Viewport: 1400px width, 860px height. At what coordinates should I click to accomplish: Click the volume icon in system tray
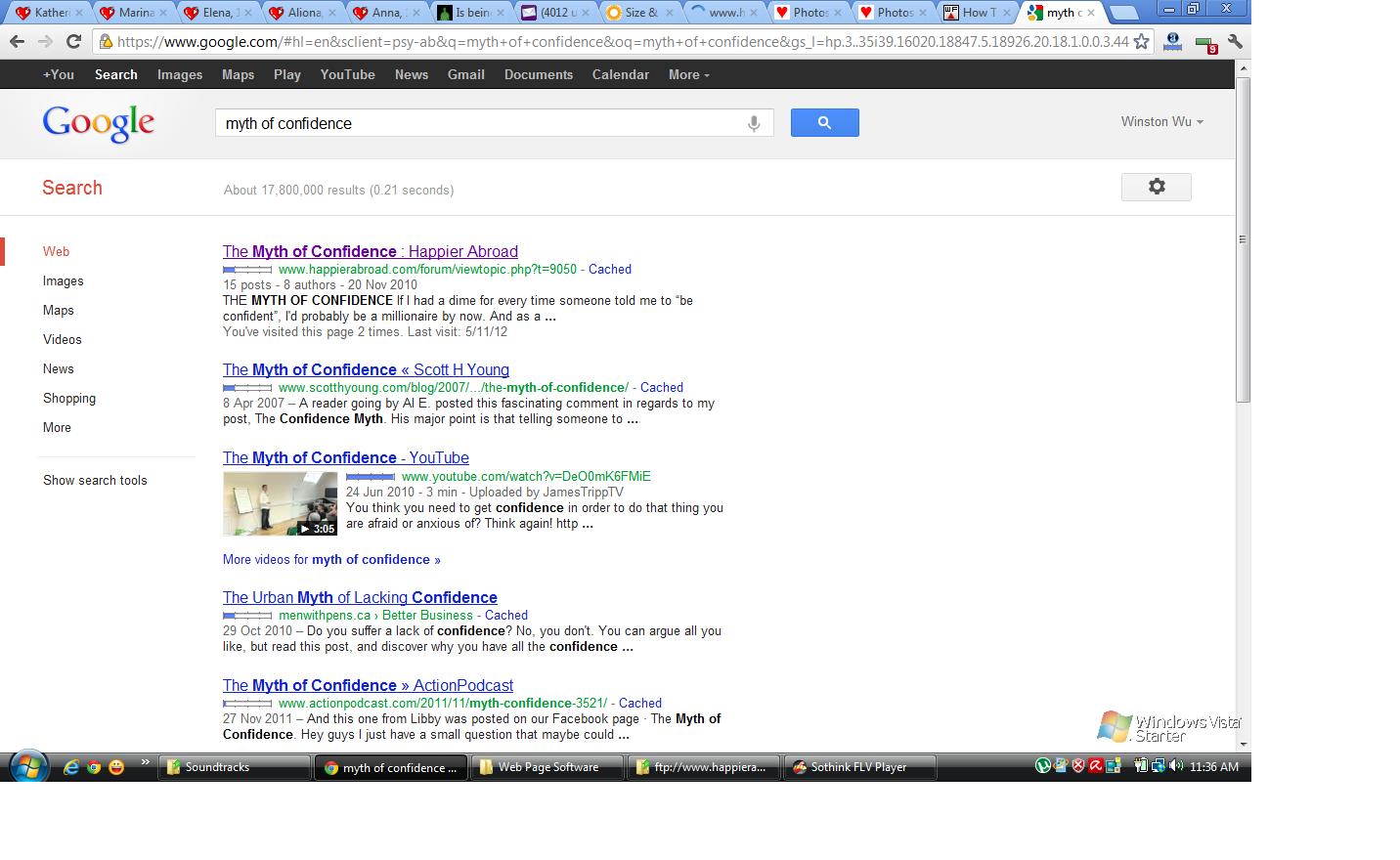coord(1175,766)
